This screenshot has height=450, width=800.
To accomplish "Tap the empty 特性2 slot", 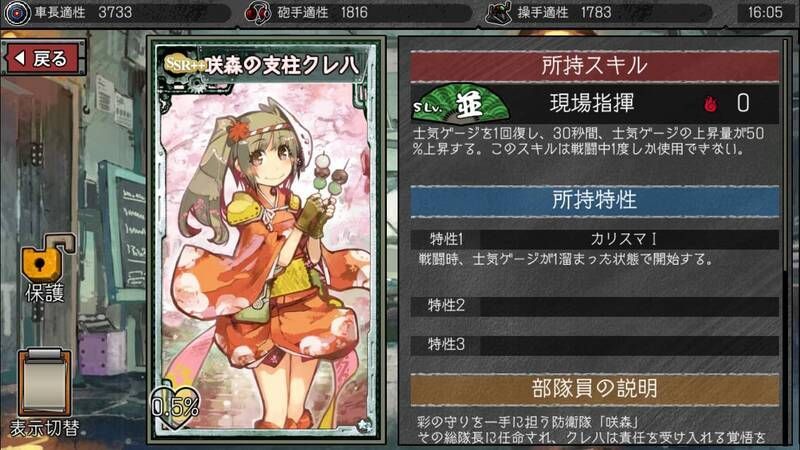I will pos(595,306).
